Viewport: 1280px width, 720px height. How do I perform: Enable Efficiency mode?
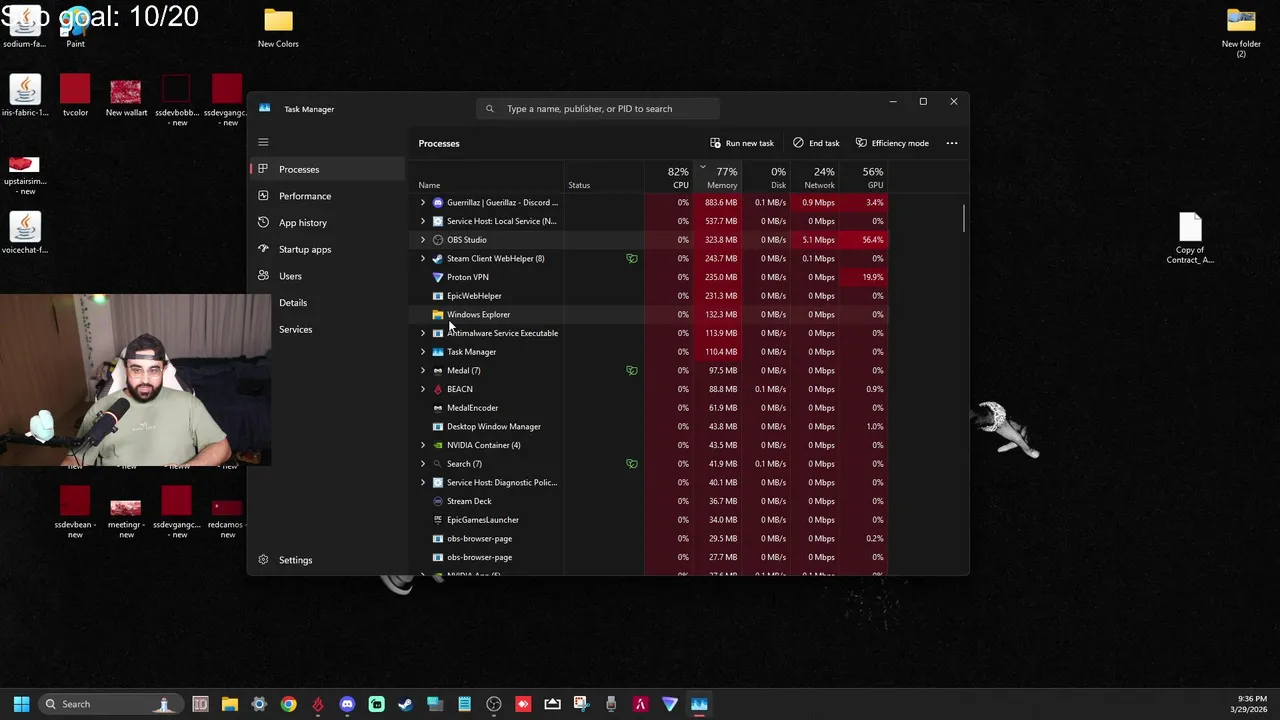(892, 143)
